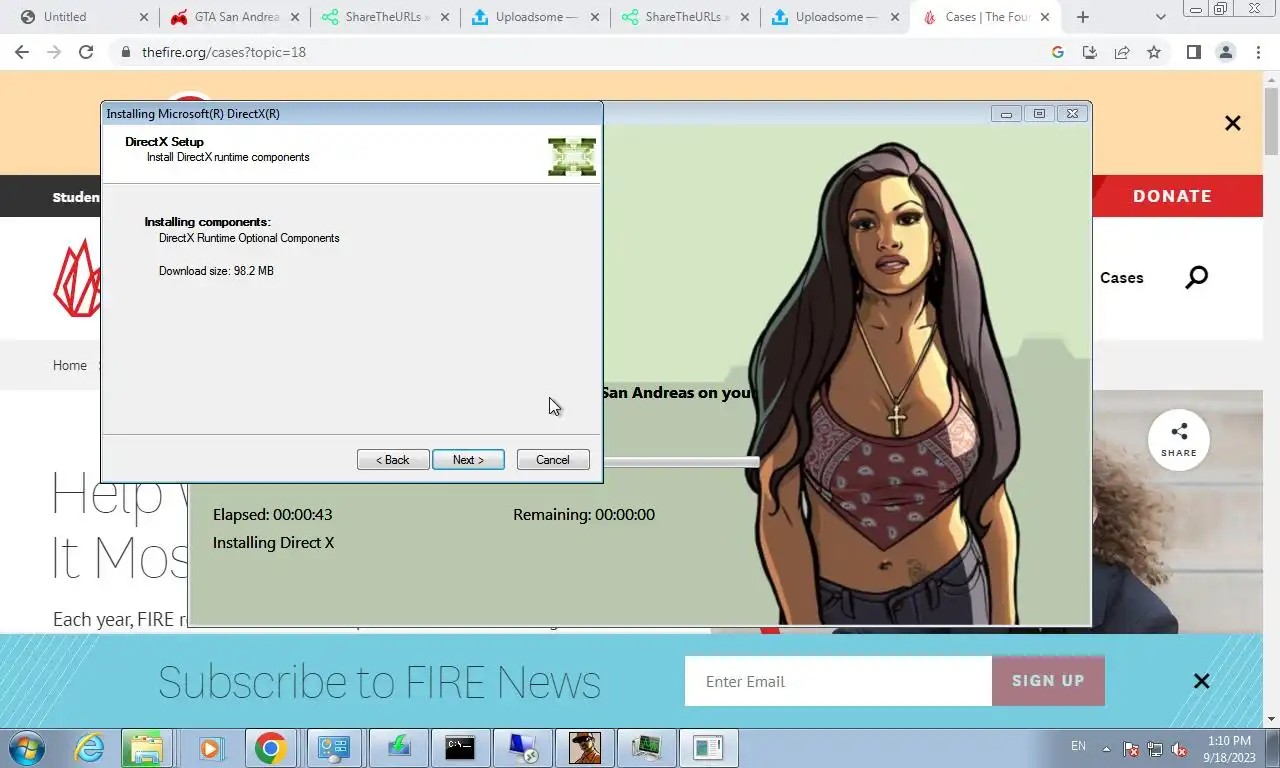
Task: Open the Chrome three-dot menu
Action: pos(1257,52)
